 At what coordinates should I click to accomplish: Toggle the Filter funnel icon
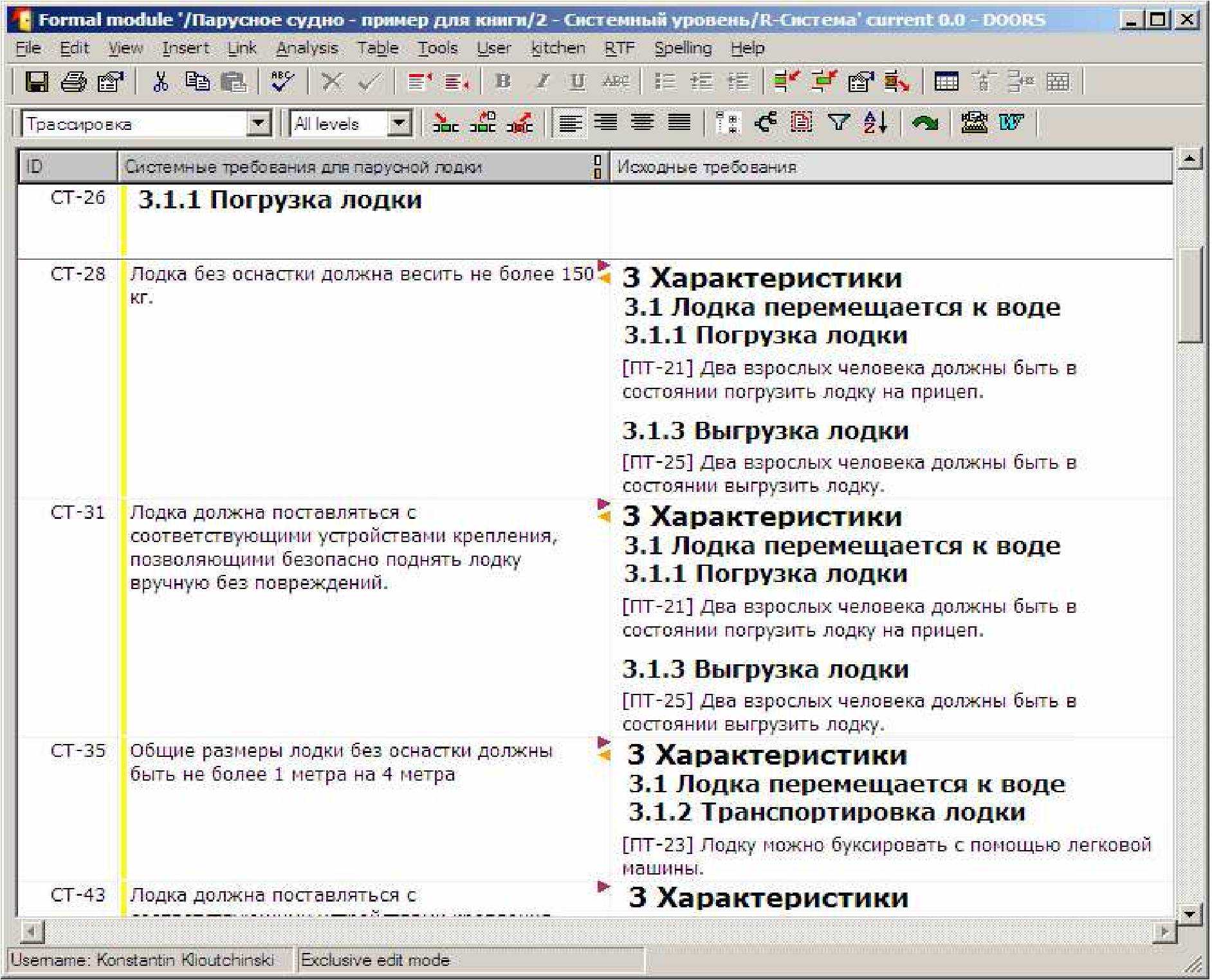[838, 122]
